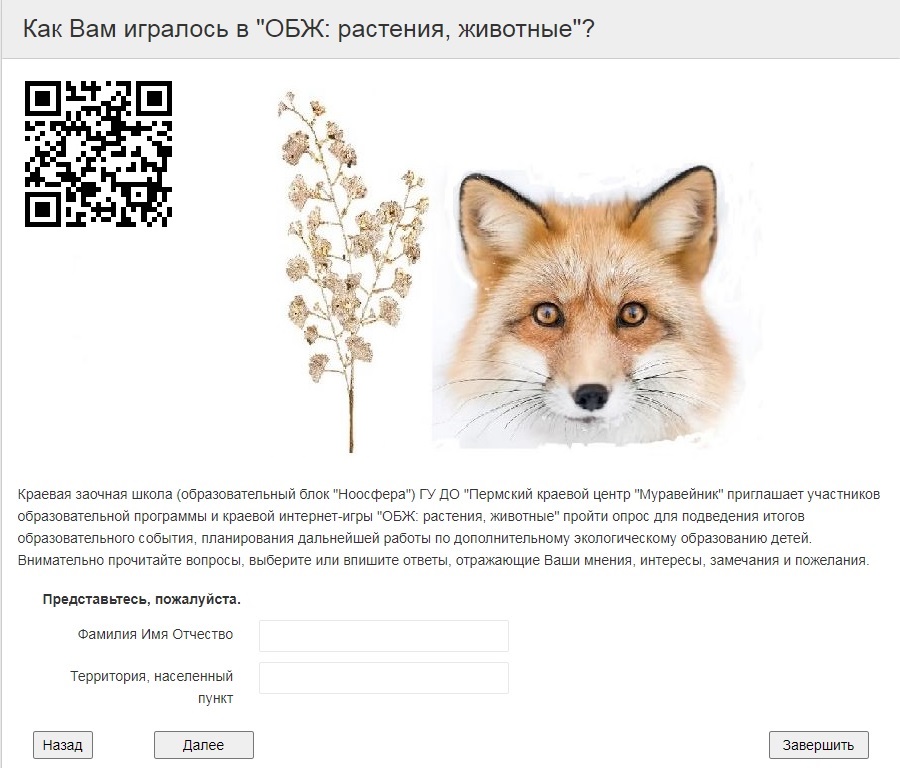Focus the Территория, населенный пункт input field
This screenshot has height=768, width=900.
[383, 678]
